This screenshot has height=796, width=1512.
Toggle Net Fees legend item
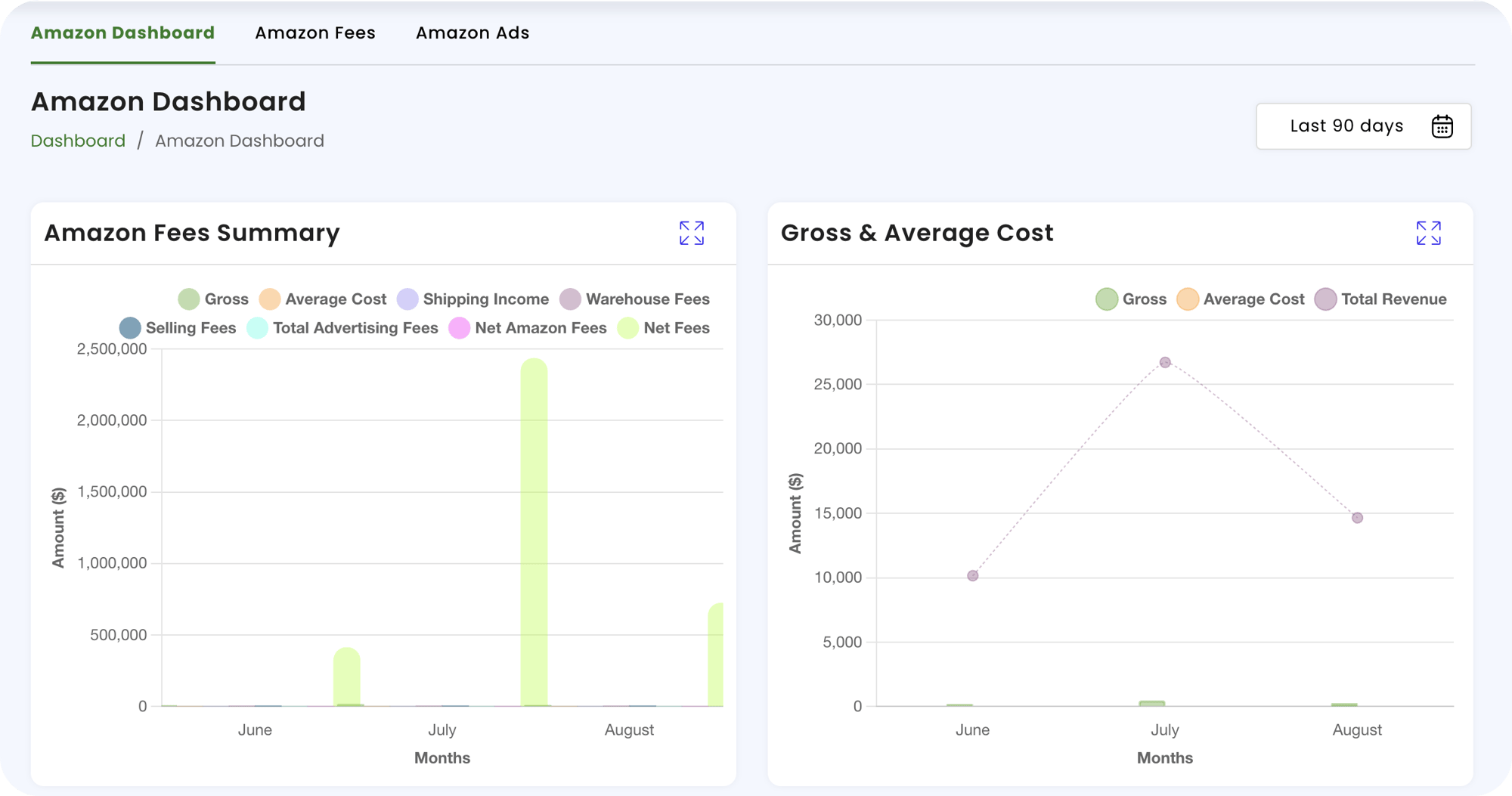pos(664,327)
